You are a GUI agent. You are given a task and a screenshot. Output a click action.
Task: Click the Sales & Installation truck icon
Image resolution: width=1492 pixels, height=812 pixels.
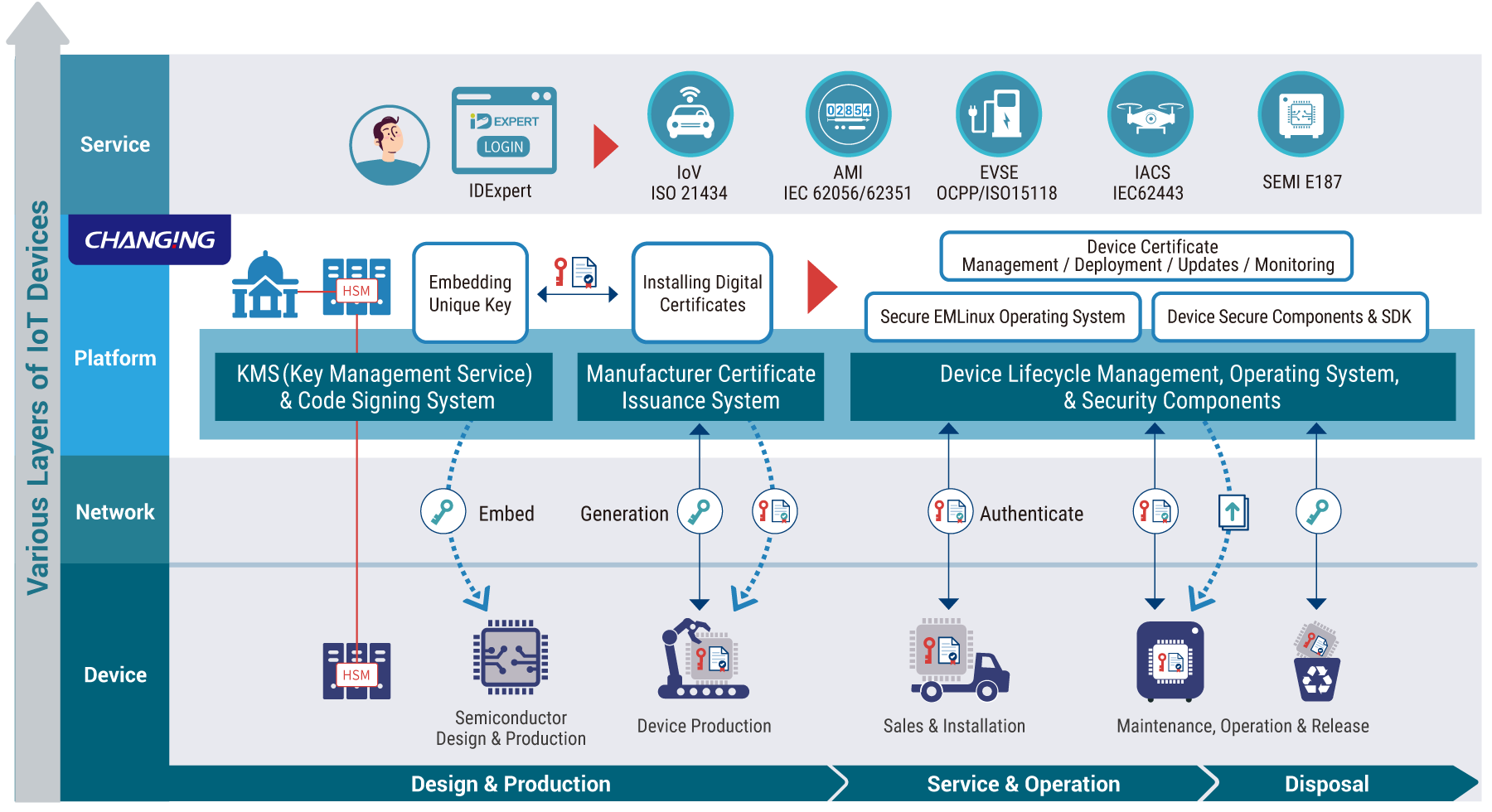958,660
